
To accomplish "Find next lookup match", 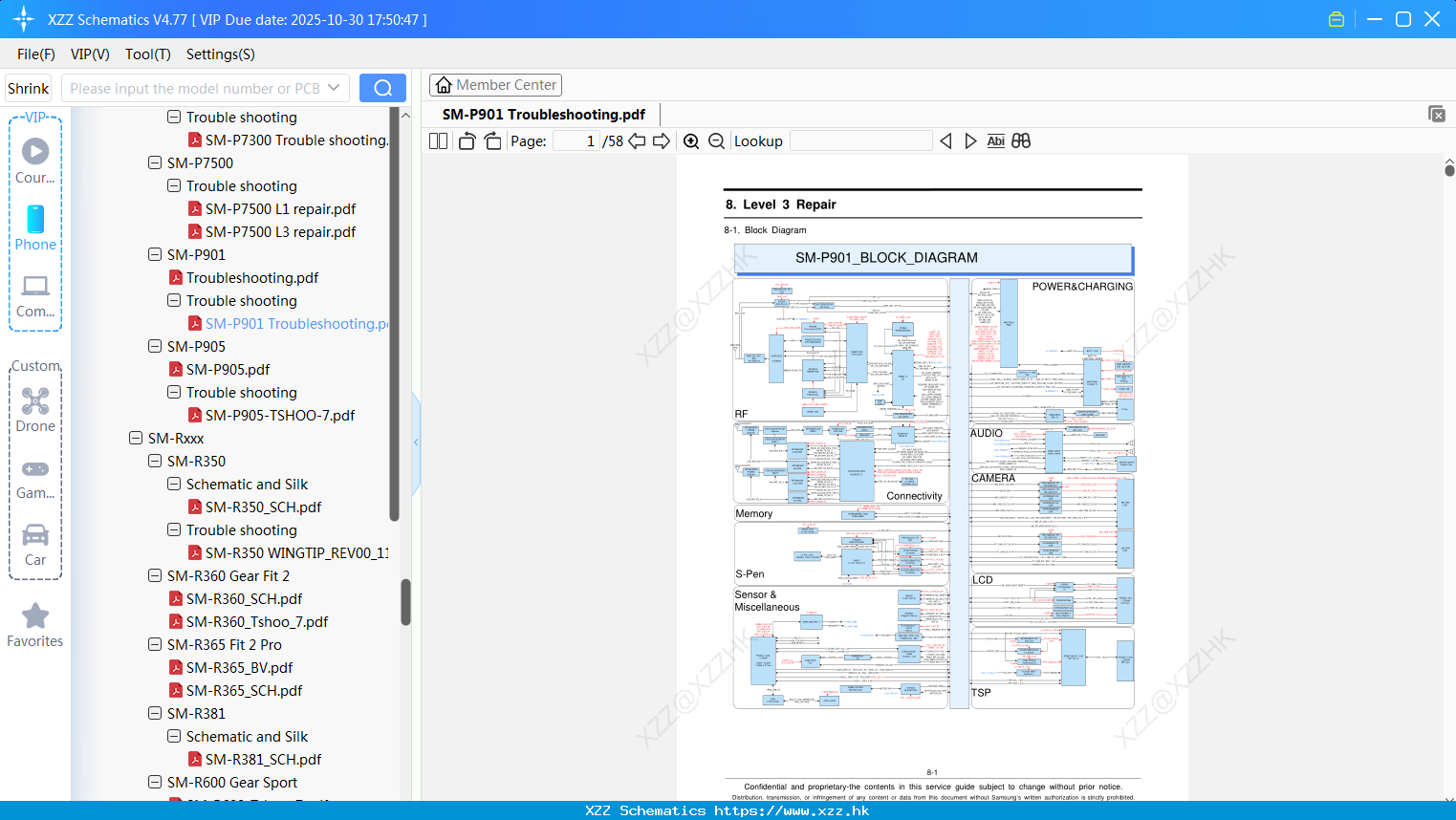I will click(970, 141).
